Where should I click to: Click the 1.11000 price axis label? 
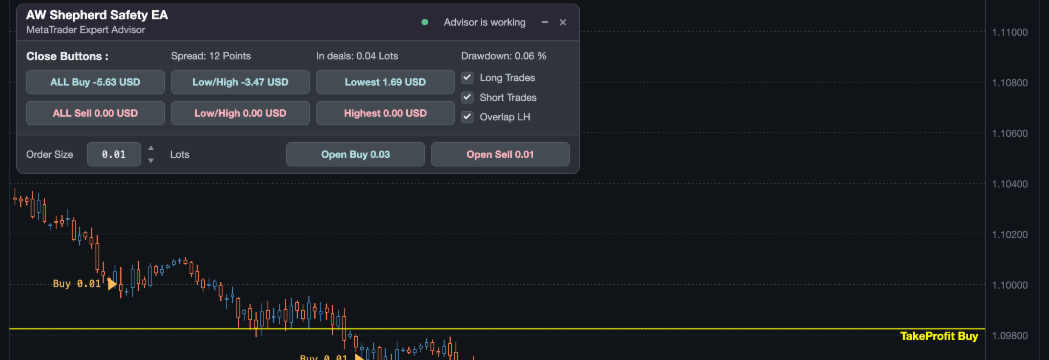[1010, 33]
